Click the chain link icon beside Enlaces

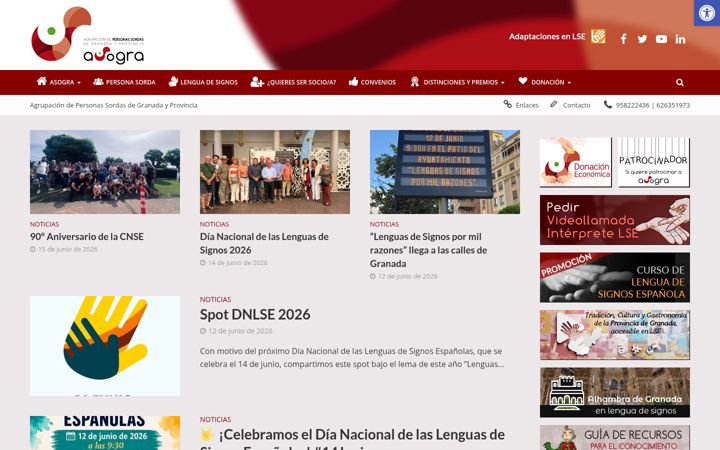click(507, 104)
